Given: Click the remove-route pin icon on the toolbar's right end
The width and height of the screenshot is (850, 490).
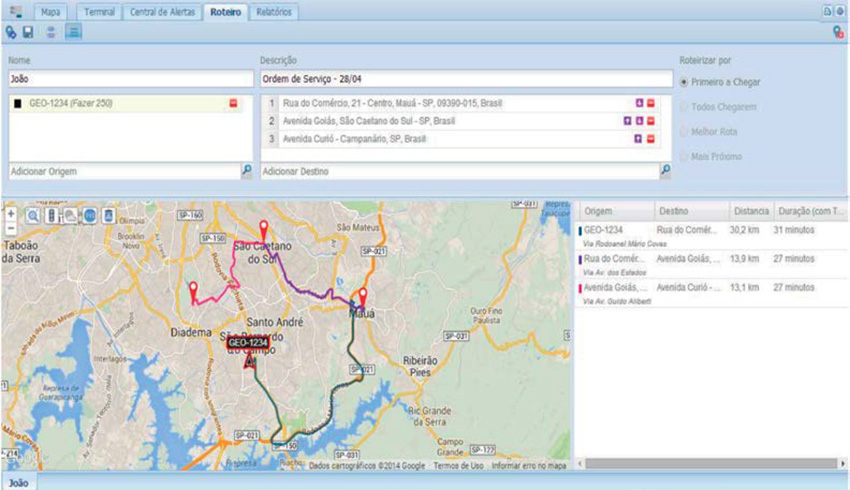Looking at the screenshot, I should click(x=838, y=33).
